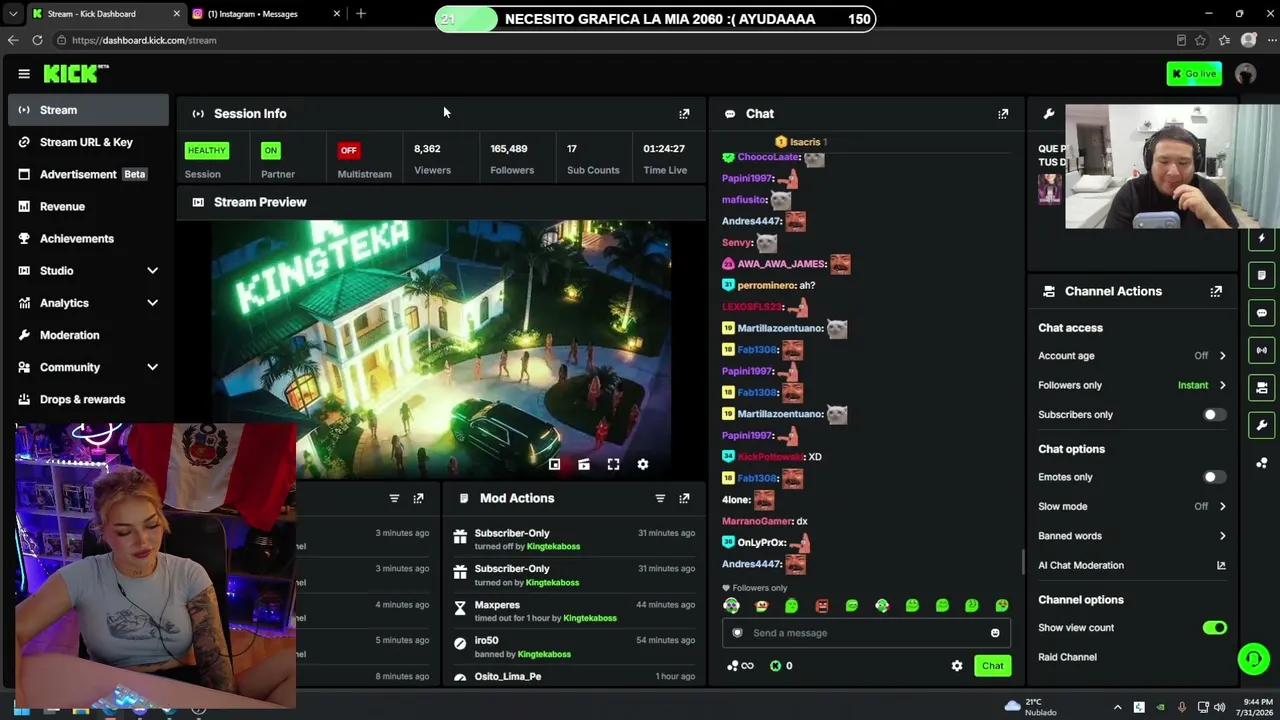Open the Followers only Instant options
1280x720 pixels.
coord(1202,385)
